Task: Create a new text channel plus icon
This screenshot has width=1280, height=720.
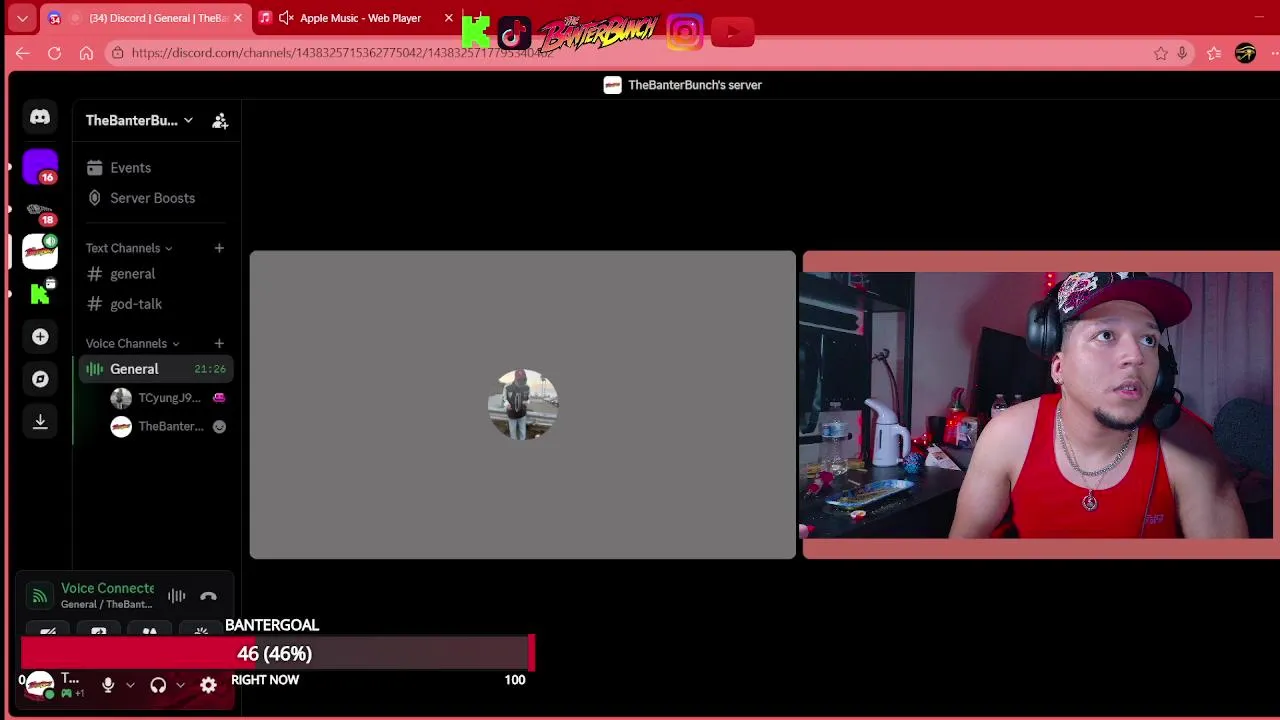Action: 219,248
